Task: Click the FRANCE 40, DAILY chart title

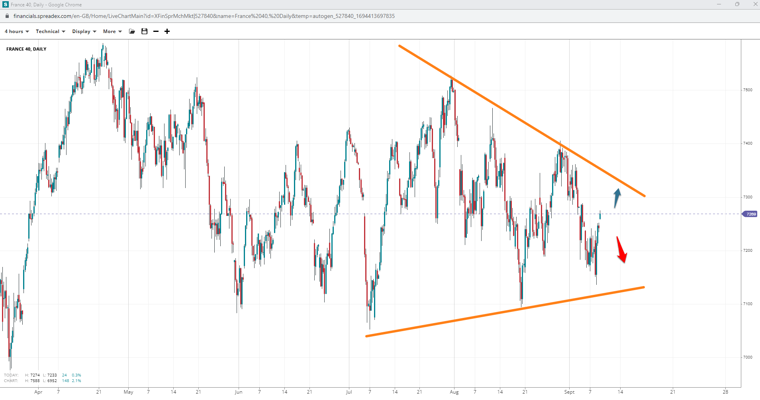Action: (26, 49)
